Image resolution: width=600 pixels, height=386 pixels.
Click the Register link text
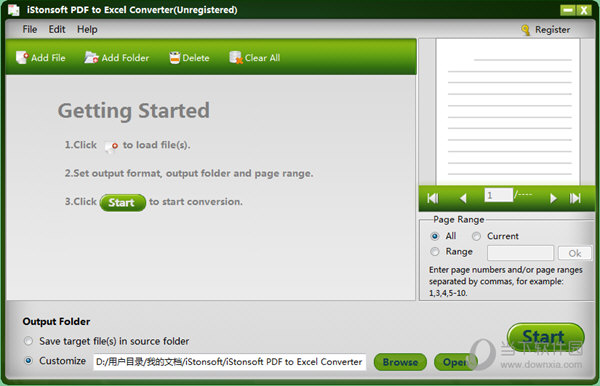552,29
